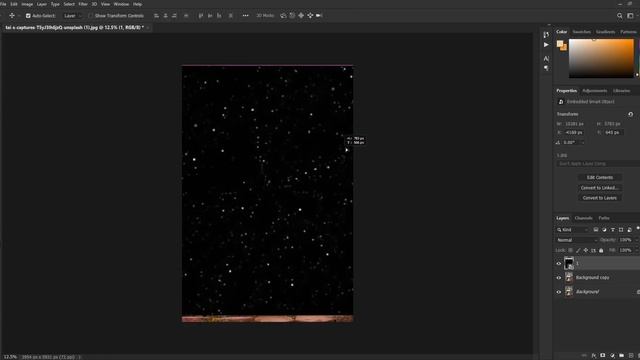640x360 pixels.
Task: Reset transform icon in Properties
Action: coord(631,114)
